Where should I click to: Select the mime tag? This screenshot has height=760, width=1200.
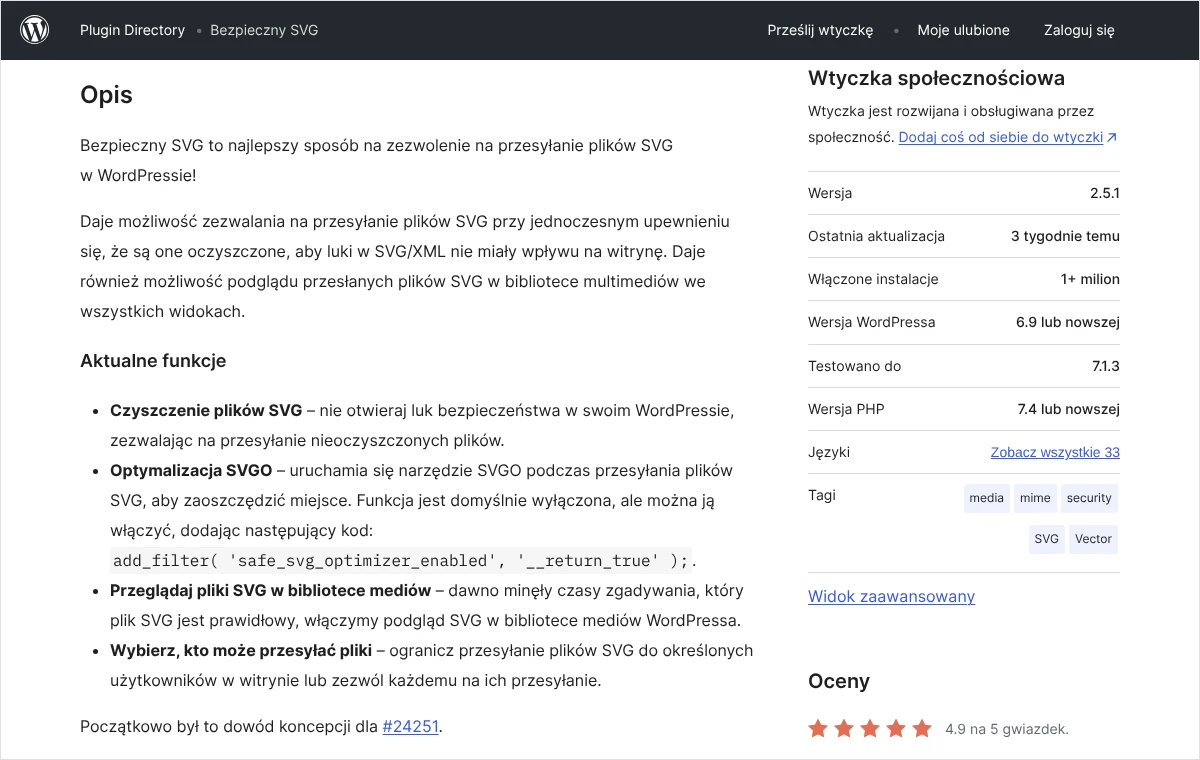point(1035,498)
